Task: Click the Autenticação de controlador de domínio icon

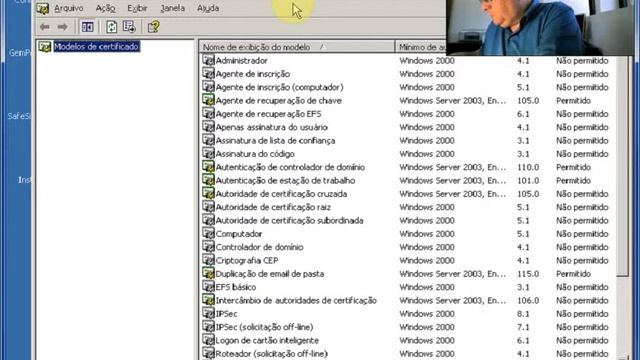Action: point(208,167)
